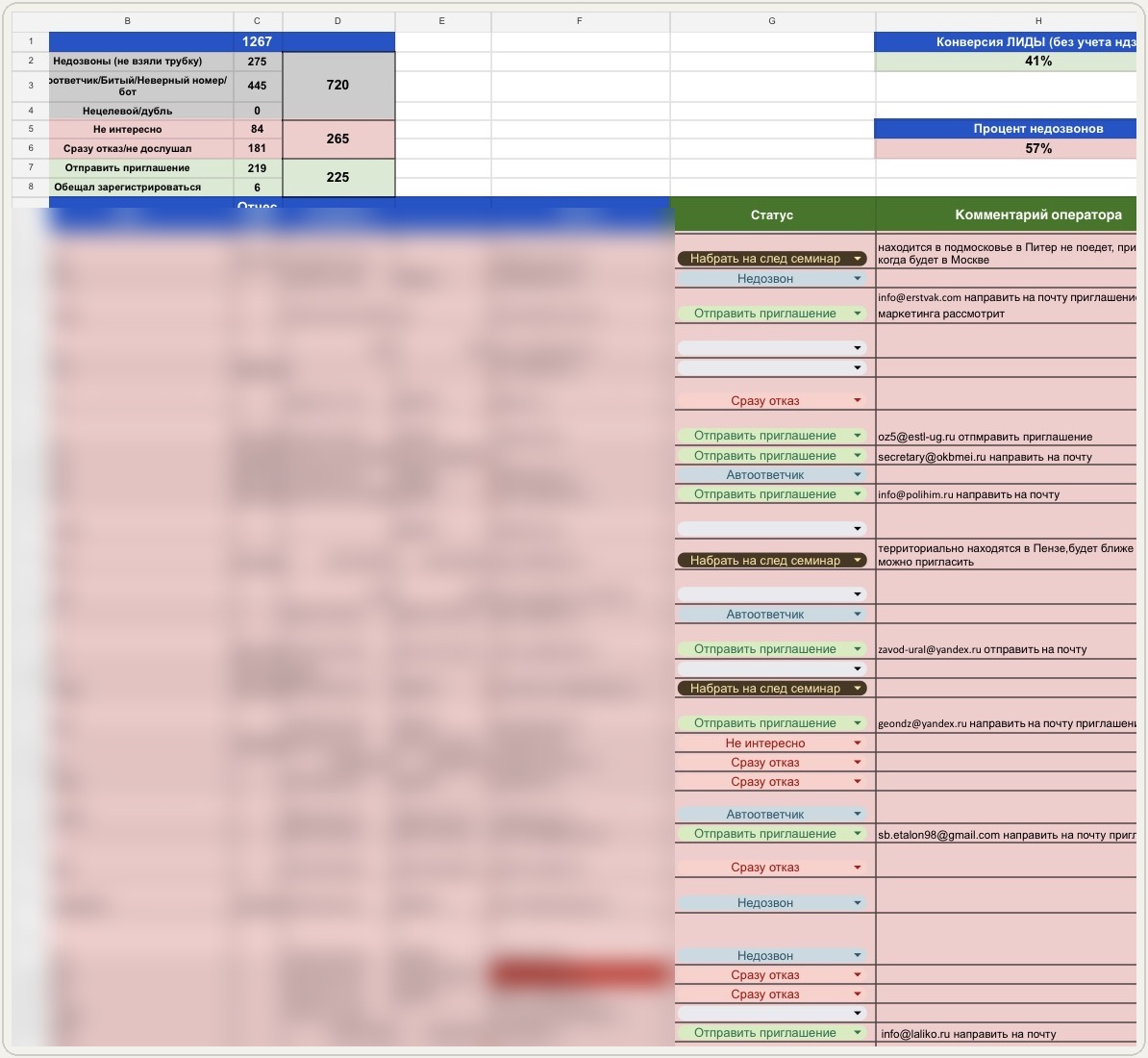Screen dimensions: 1148x1058
Task: Expand the 'Не интересно' status dropdown
Action: 772,743
